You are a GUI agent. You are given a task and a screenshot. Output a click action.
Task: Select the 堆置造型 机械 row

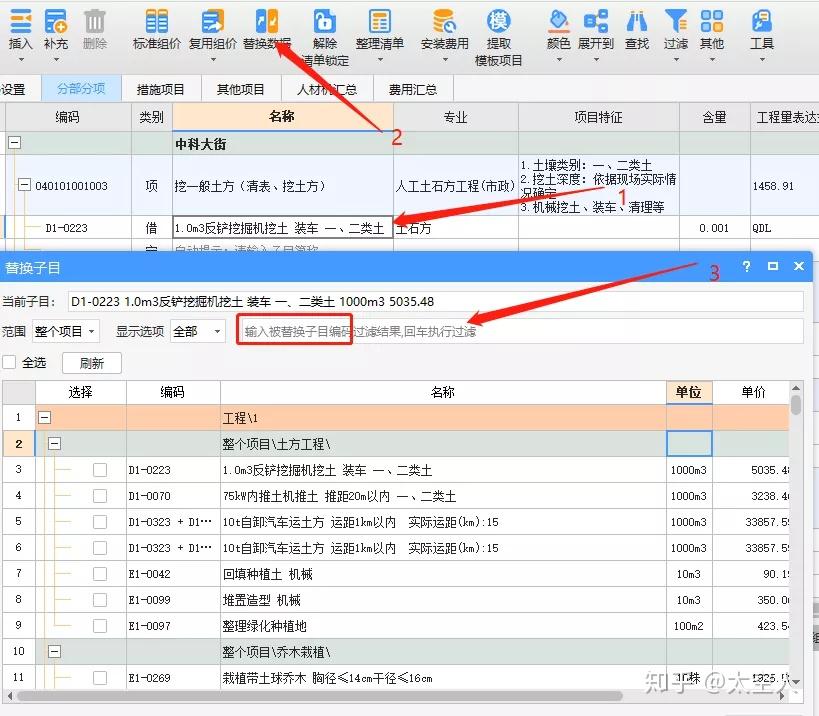(395, 600)
